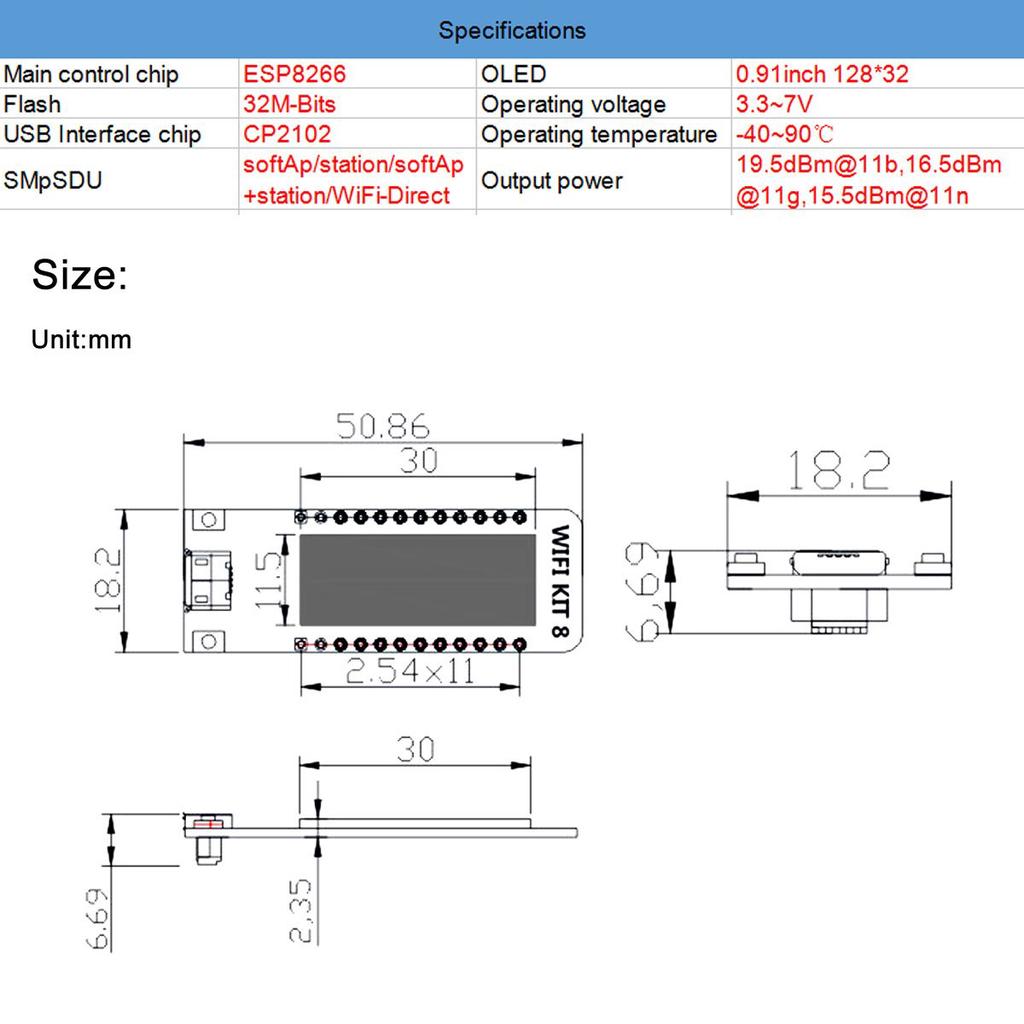Image resolution: width=1024 pixels, height=1024 pixels.
Task: Click the 2.54×11 pin pitch dimension
Action: pyautogui.click(x=409, y=672)
